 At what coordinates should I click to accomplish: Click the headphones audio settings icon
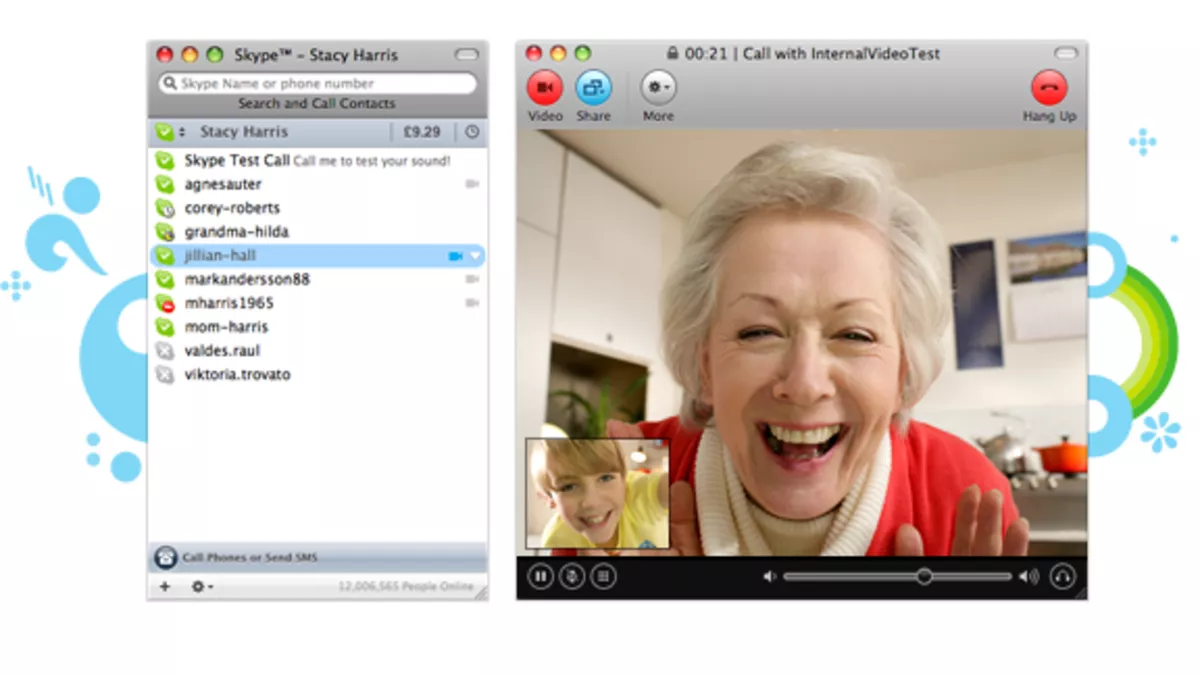(x=1062, y=577)
